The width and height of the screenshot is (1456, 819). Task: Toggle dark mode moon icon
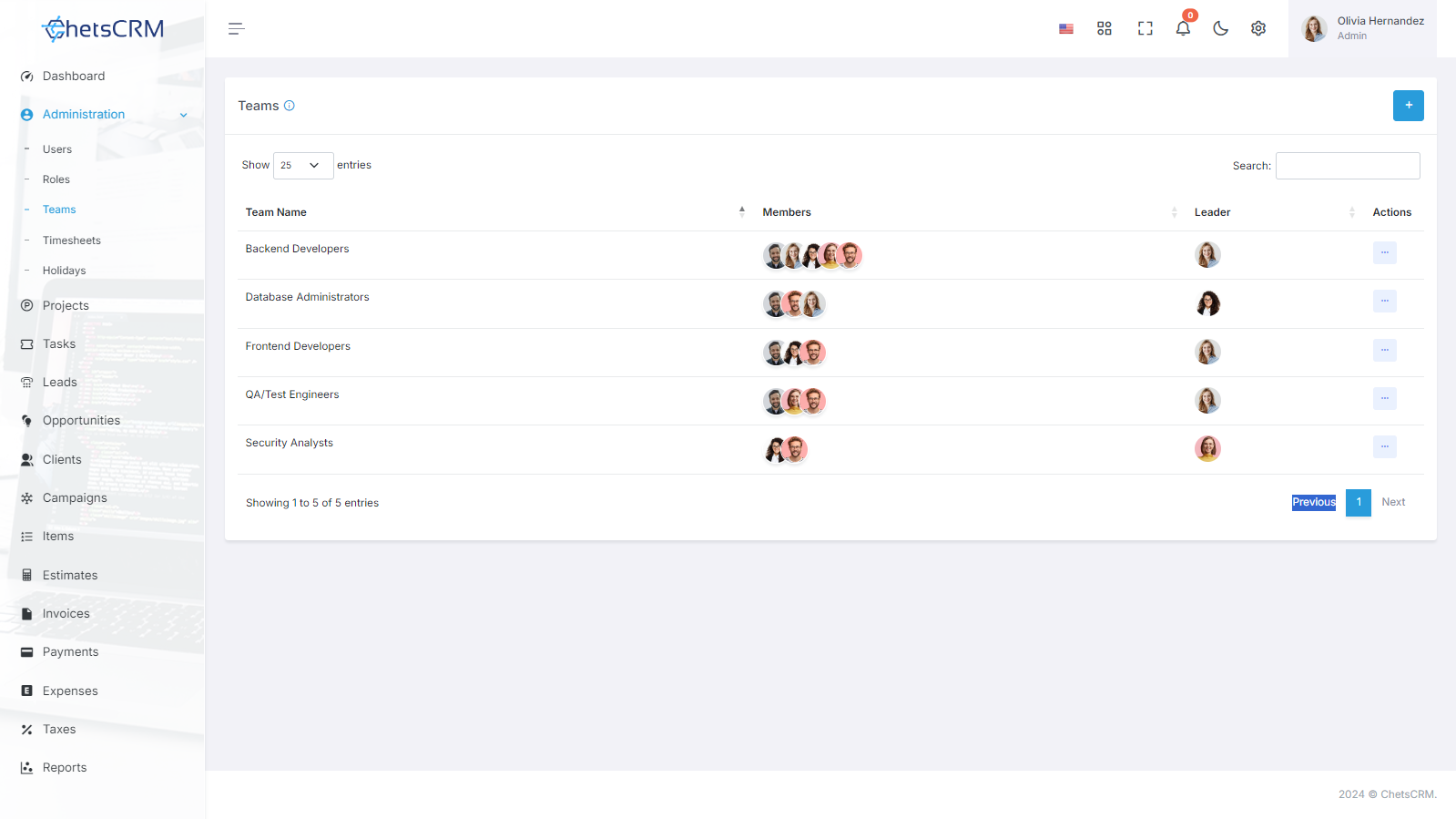(x=1221, y=29)
